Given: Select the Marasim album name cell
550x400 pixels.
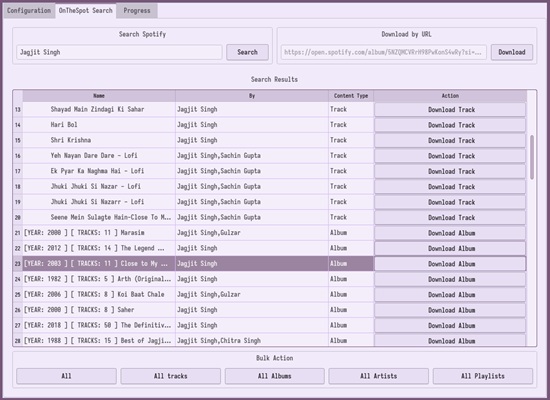Looking at the screenshot, I should [x=99, y=233].
